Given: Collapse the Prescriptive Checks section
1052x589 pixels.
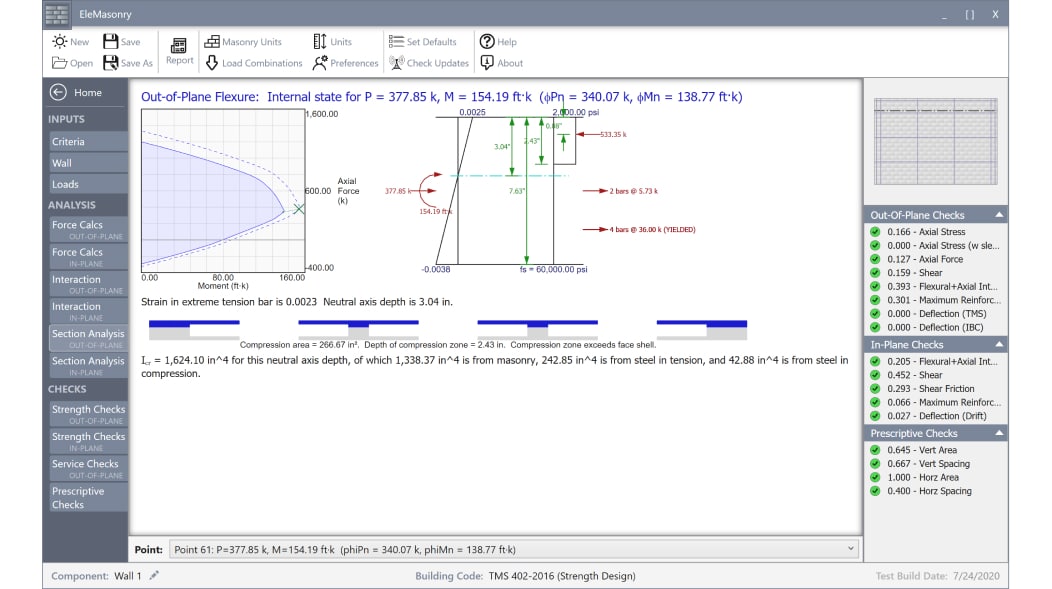Looking at the screenshot, I should [997, 433].
